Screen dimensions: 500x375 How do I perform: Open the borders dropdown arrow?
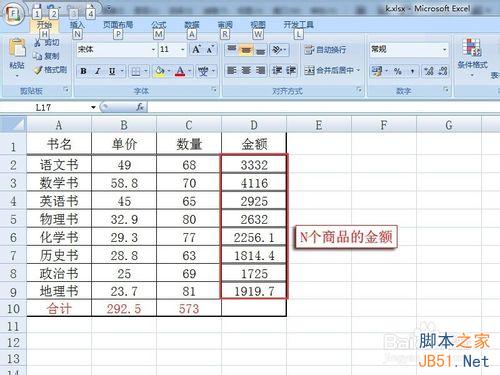(146, 71)
